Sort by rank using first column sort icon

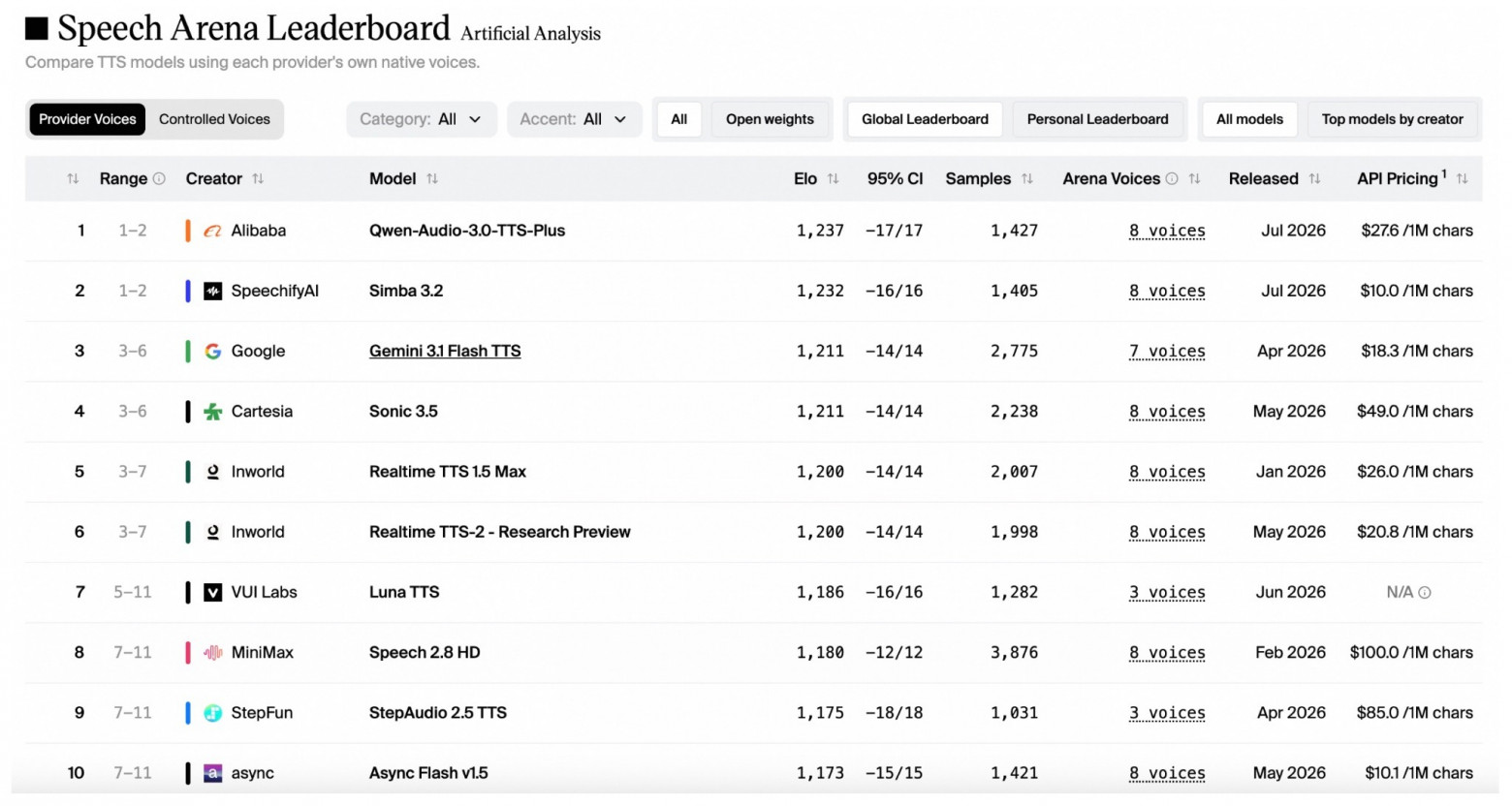tap(73, 178)
